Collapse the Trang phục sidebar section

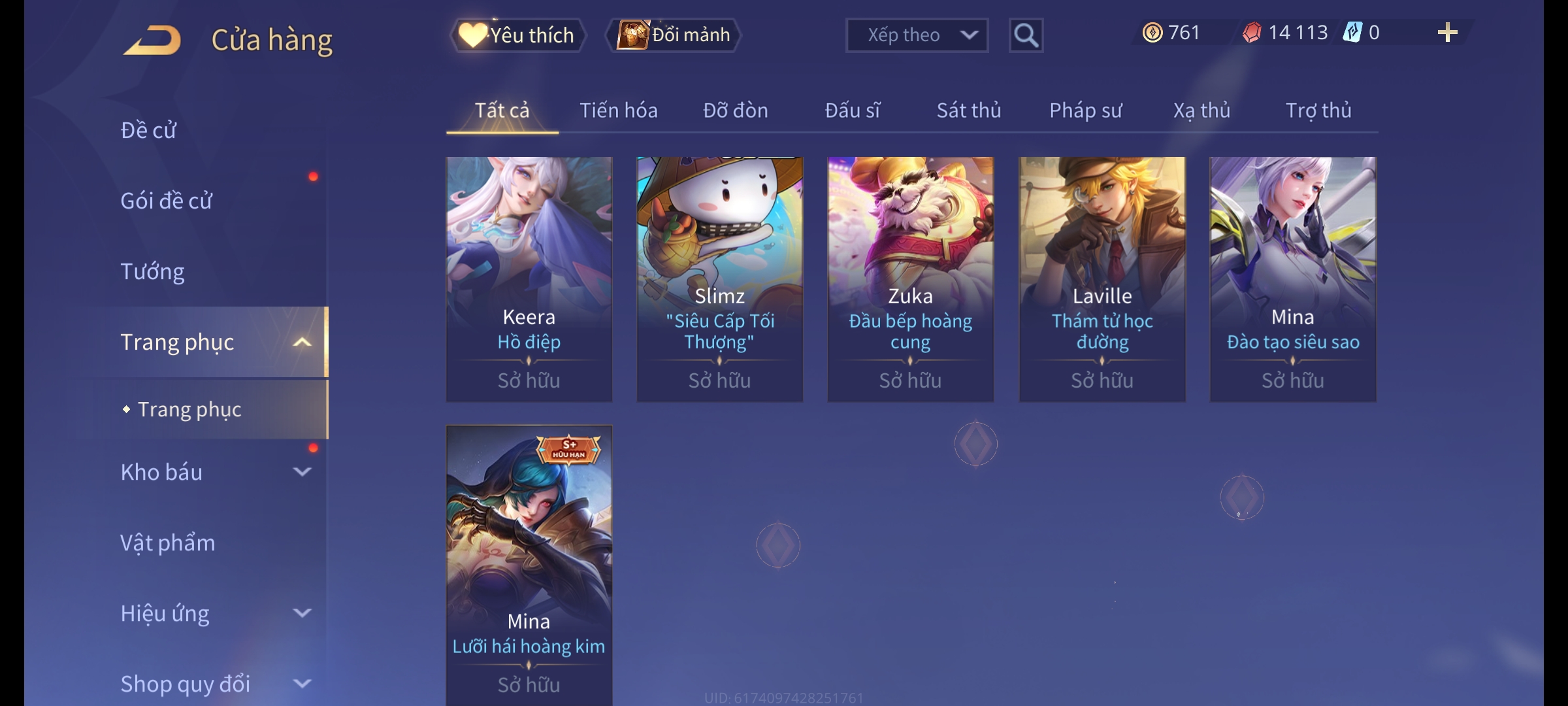click(302, 343)
